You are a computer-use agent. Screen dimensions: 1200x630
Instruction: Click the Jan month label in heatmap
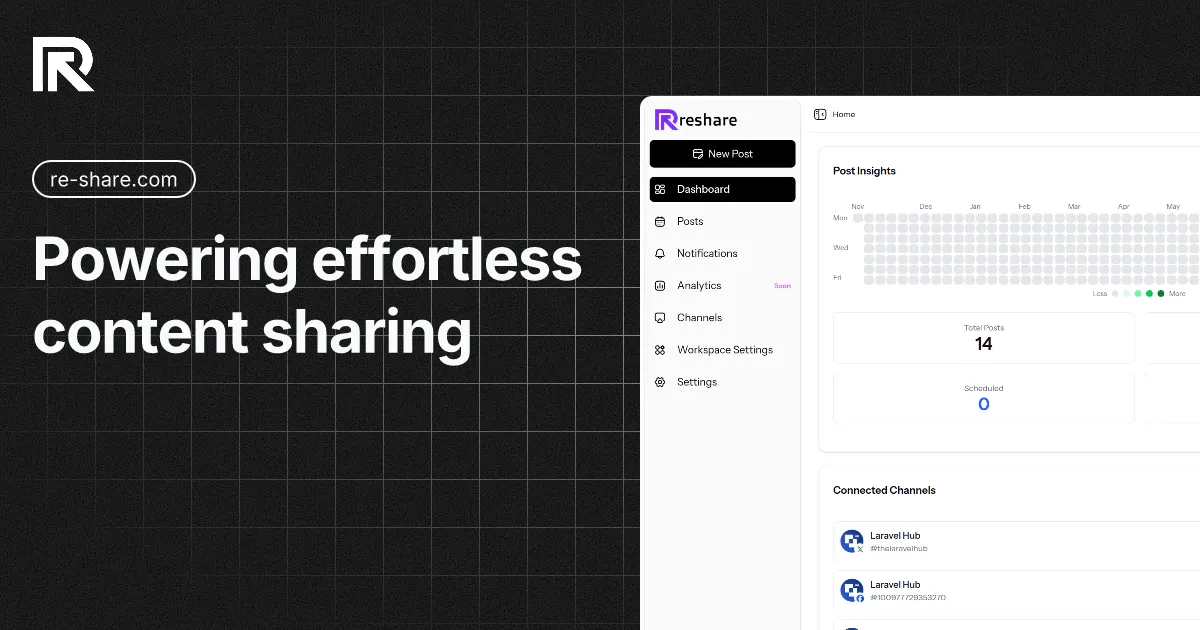[975, 207]
